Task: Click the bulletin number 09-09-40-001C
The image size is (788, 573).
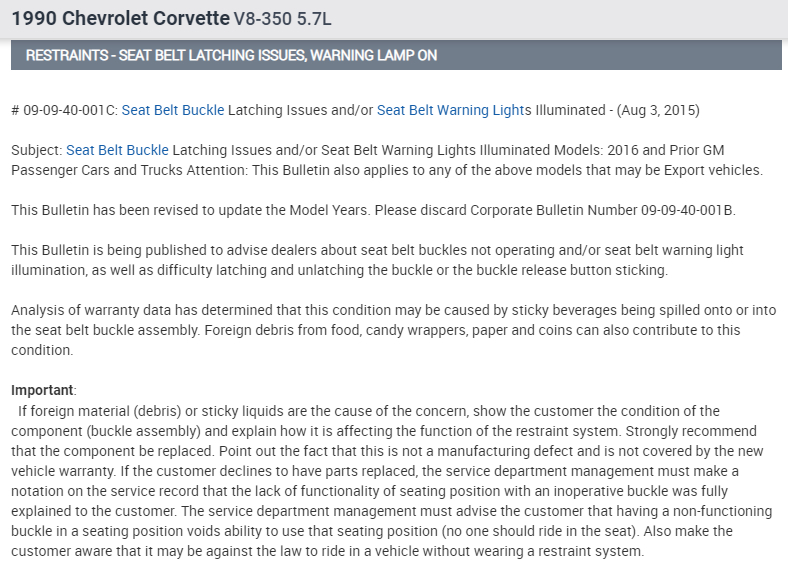Action: pyautogui.click(x=69, y=110)
